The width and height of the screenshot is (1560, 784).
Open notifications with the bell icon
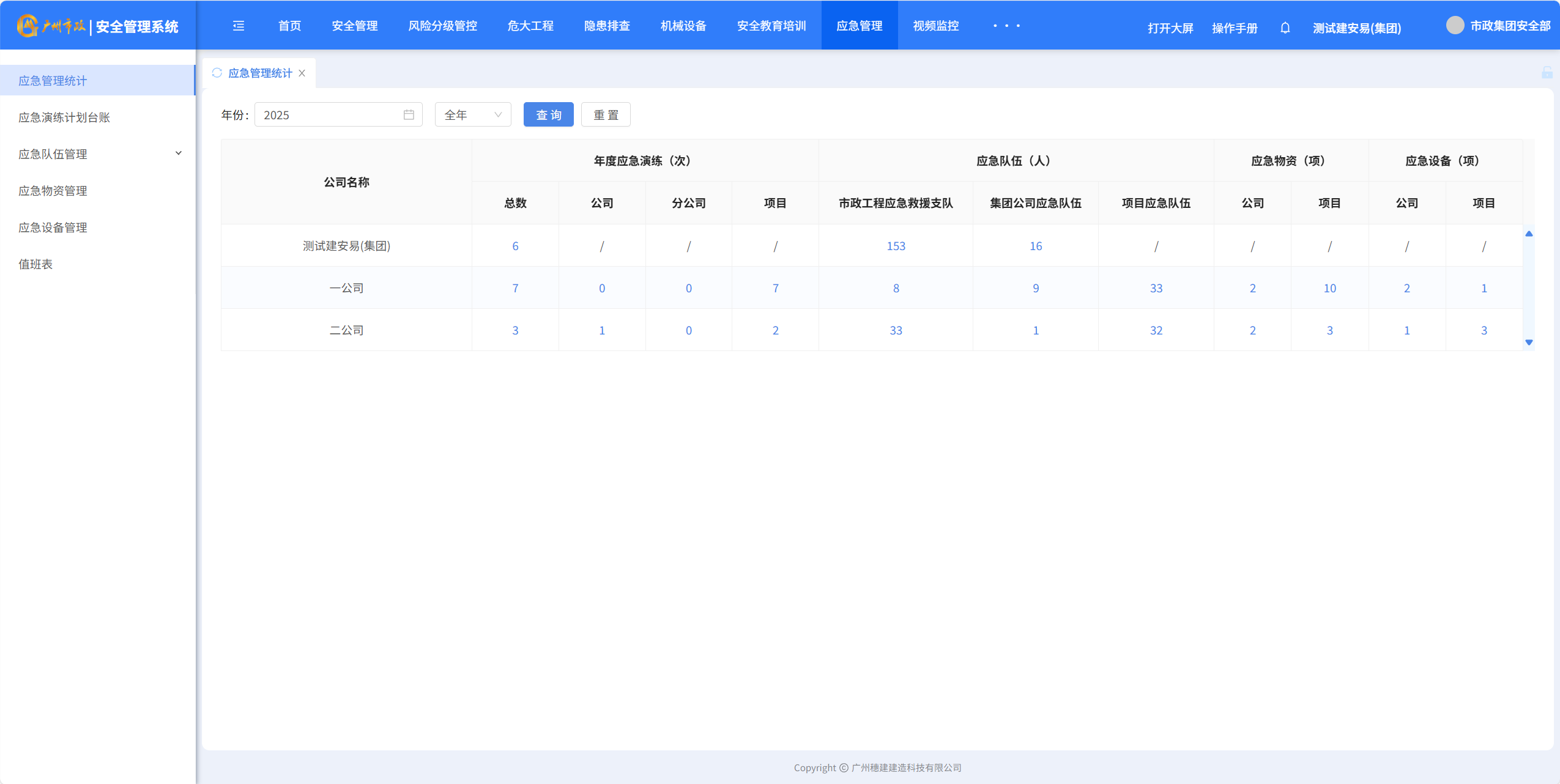point(1285,28)
